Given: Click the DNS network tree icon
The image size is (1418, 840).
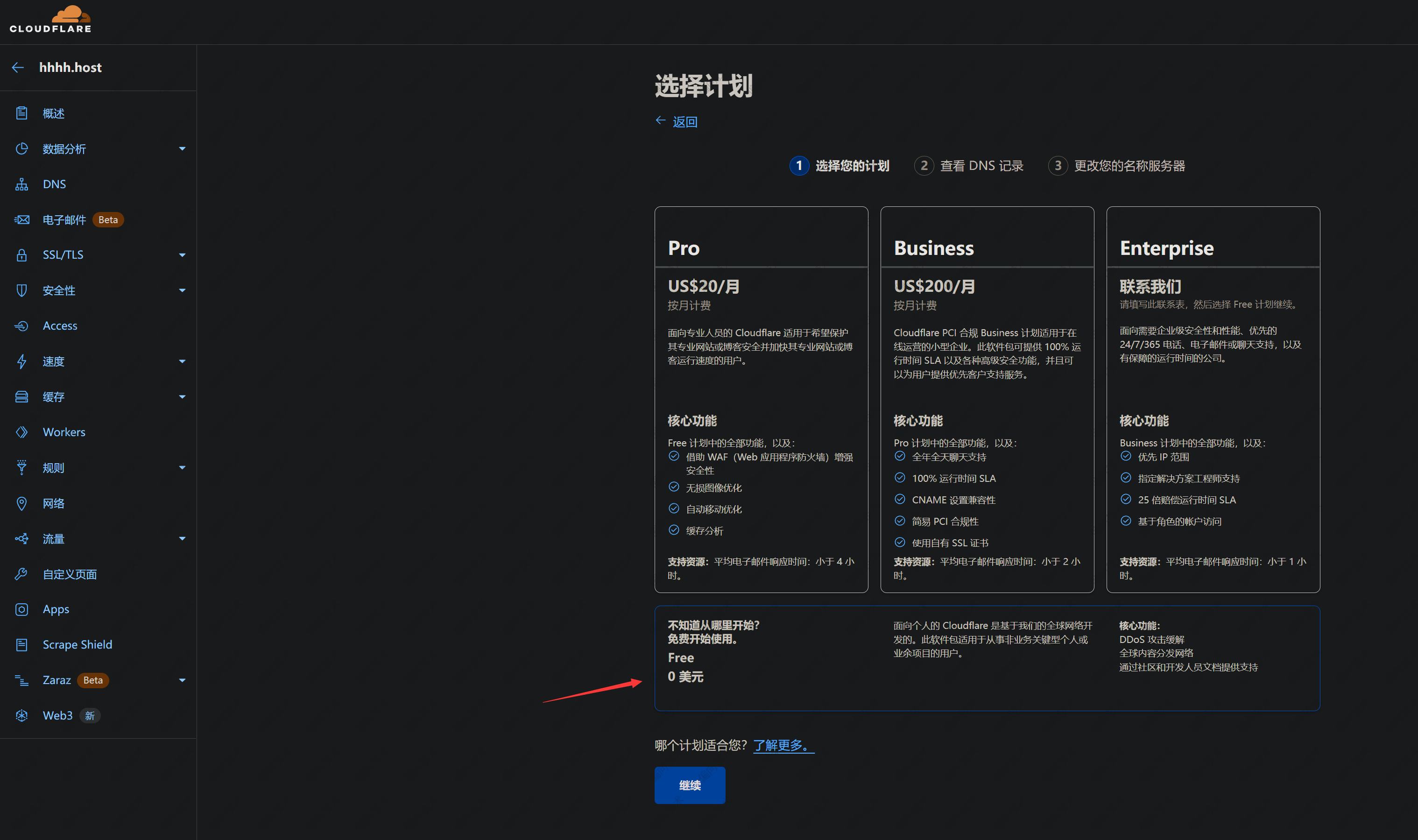Looking at the screenshot, I should click(x=21, y=184).
